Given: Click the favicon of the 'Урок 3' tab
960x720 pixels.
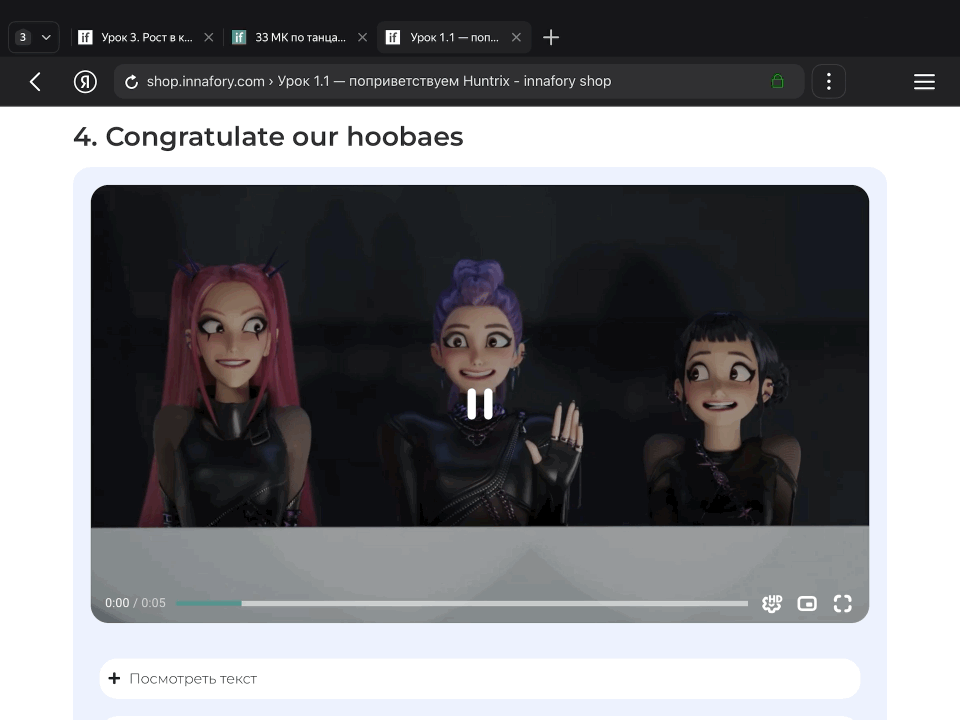Looking at the screenshot, I should (85, 37).
